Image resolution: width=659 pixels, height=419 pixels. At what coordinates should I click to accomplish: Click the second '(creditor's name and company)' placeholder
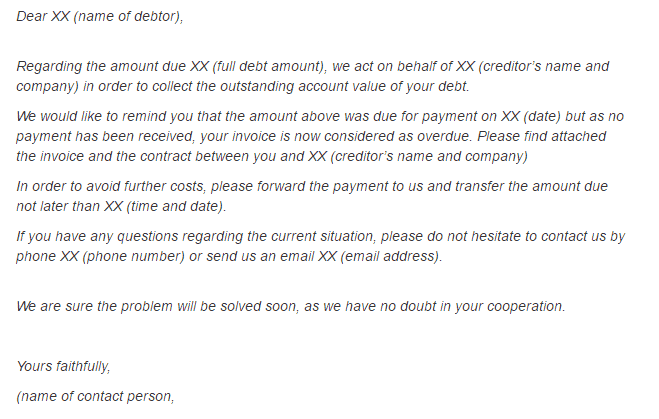(x=429, y=156)
